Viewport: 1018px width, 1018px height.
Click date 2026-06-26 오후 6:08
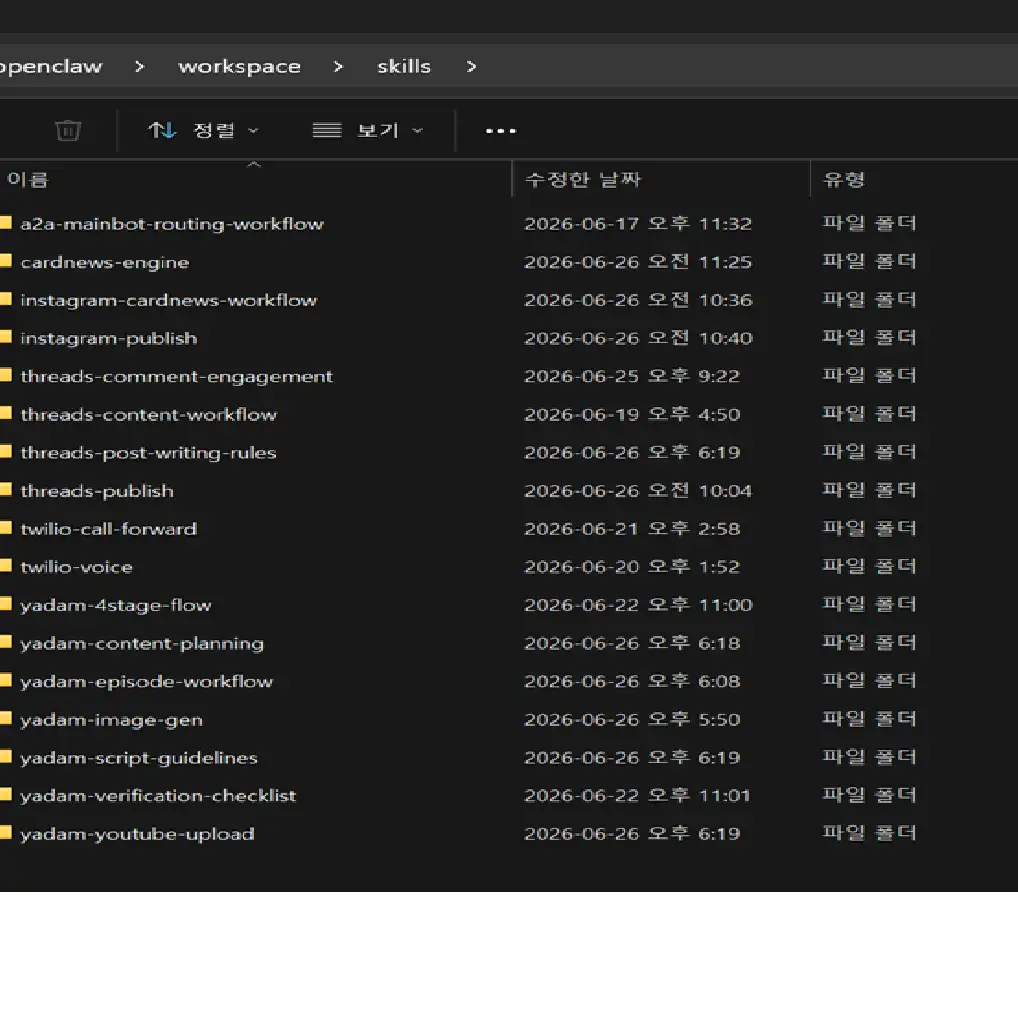coord(632,681)
